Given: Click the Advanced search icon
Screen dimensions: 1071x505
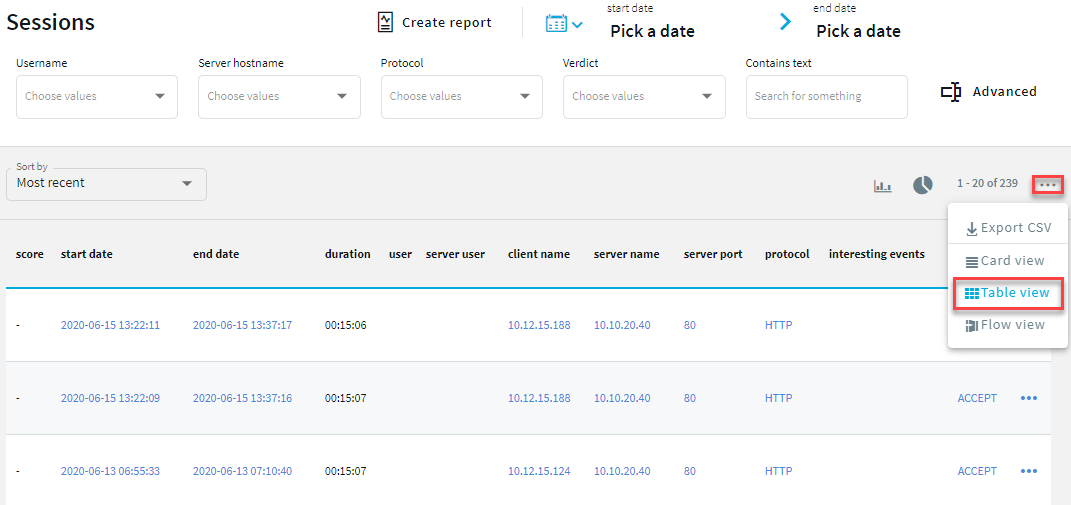Looking at the screenshot, I should coord(951,92).
